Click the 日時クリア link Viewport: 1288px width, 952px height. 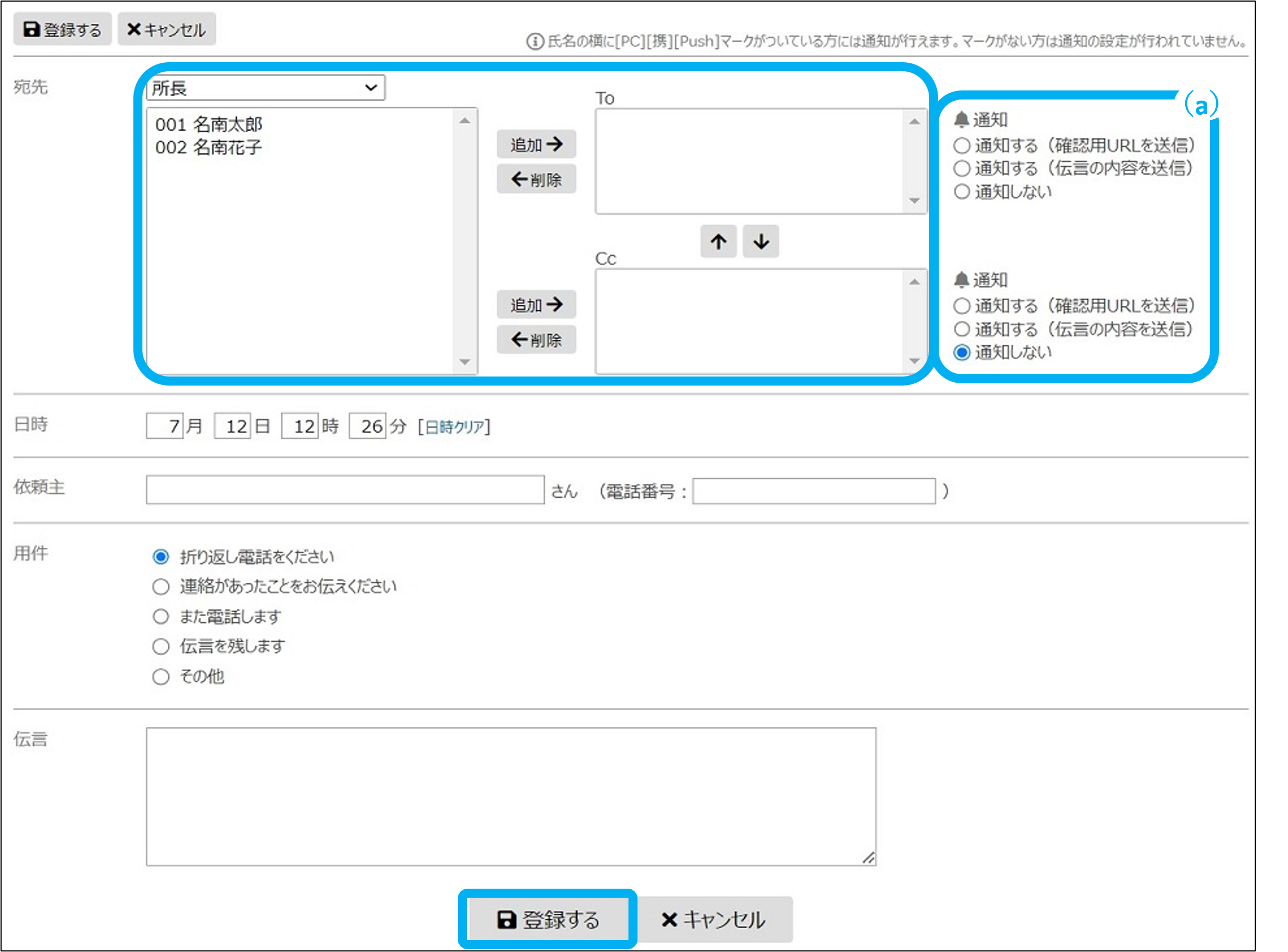(x=454, y=427)
